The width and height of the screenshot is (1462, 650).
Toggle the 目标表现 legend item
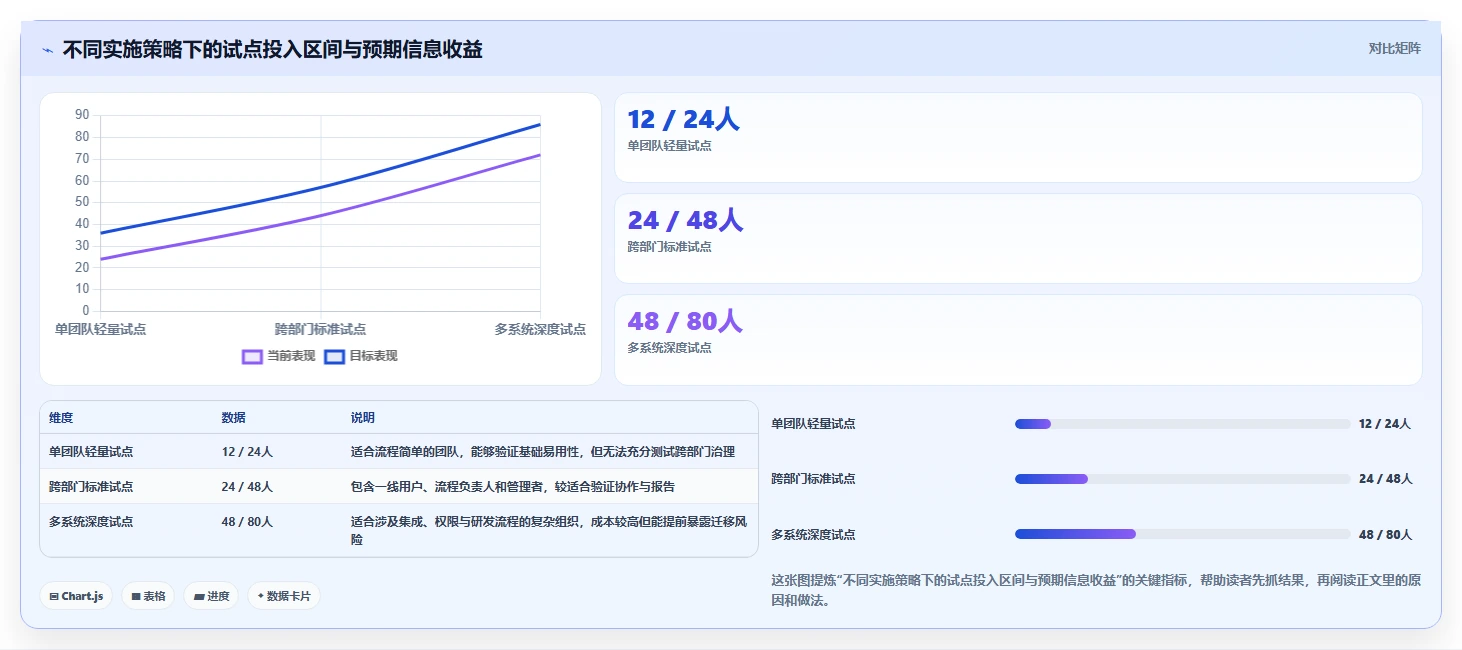point(361,356)
